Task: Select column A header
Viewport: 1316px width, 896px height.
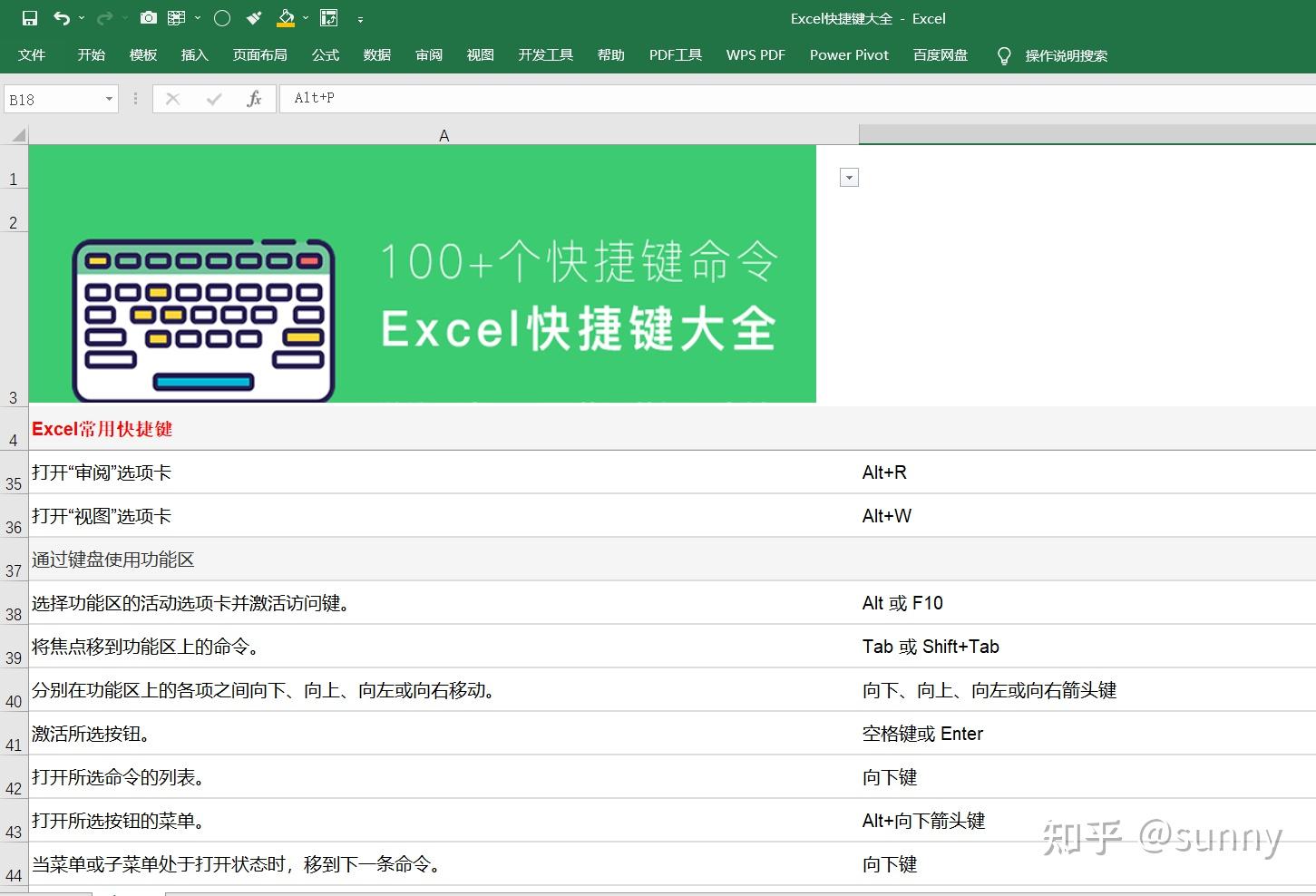Action: (x=444, y=135)
